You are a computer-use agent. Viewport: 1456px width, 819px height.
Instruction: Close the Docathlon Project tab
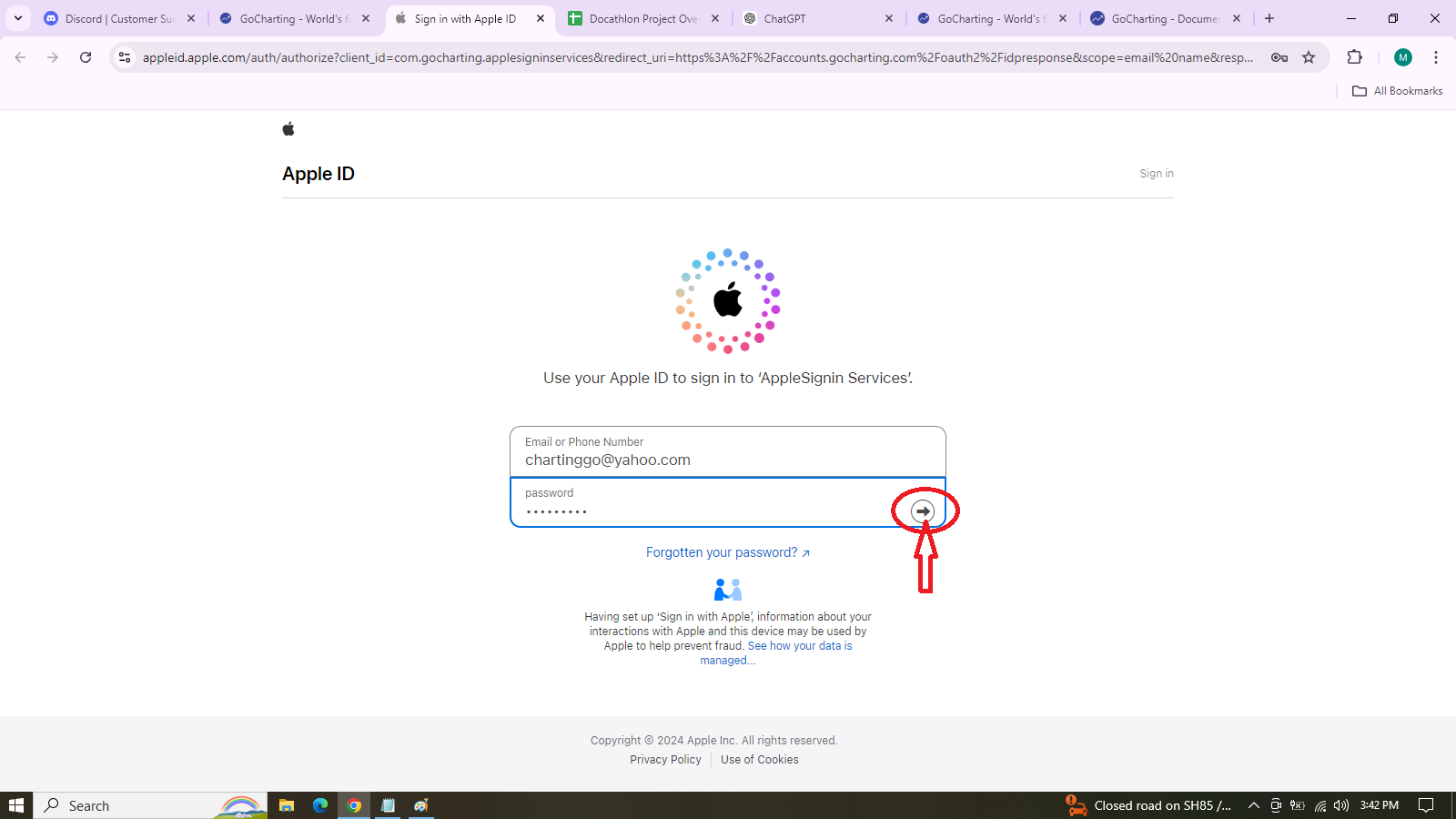point(715,18)
